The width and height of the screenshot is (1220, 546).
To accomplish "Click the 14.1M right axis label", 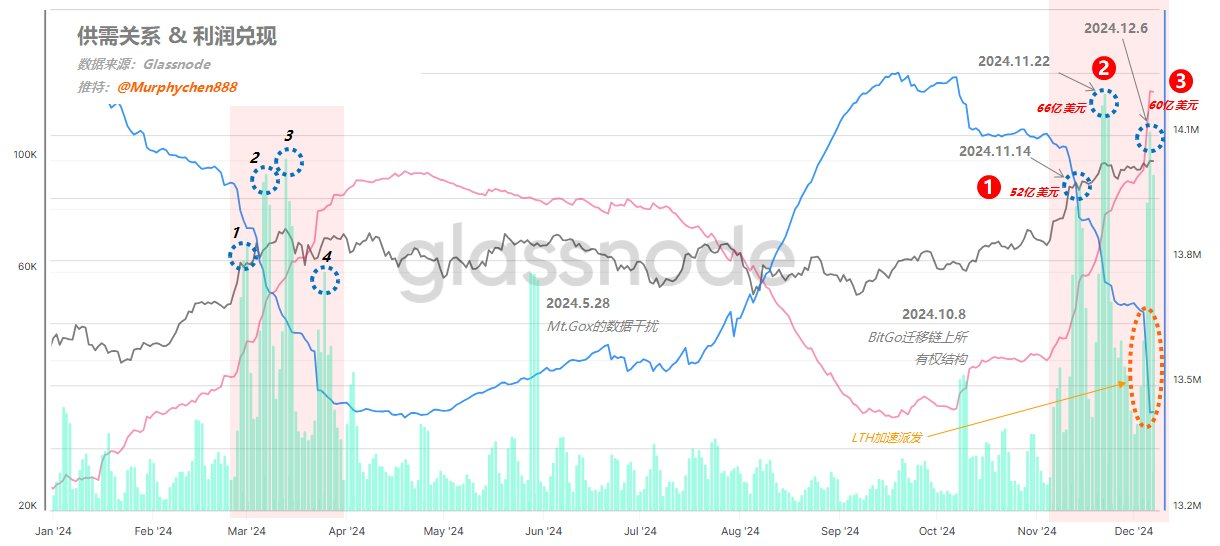I will pyautogui.click(x=1186, y=131).
